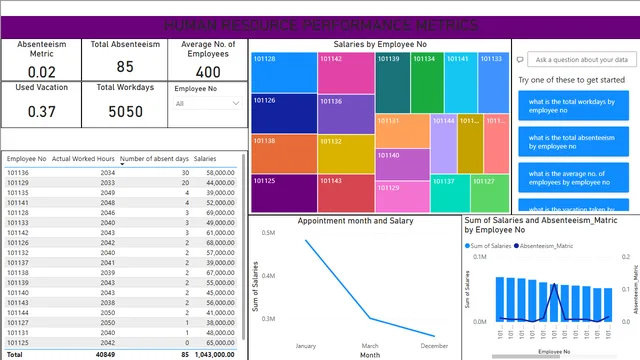Select the pink treemap tile 101142
This screenshot has height=360, width=640.
[x=346, y=73]
